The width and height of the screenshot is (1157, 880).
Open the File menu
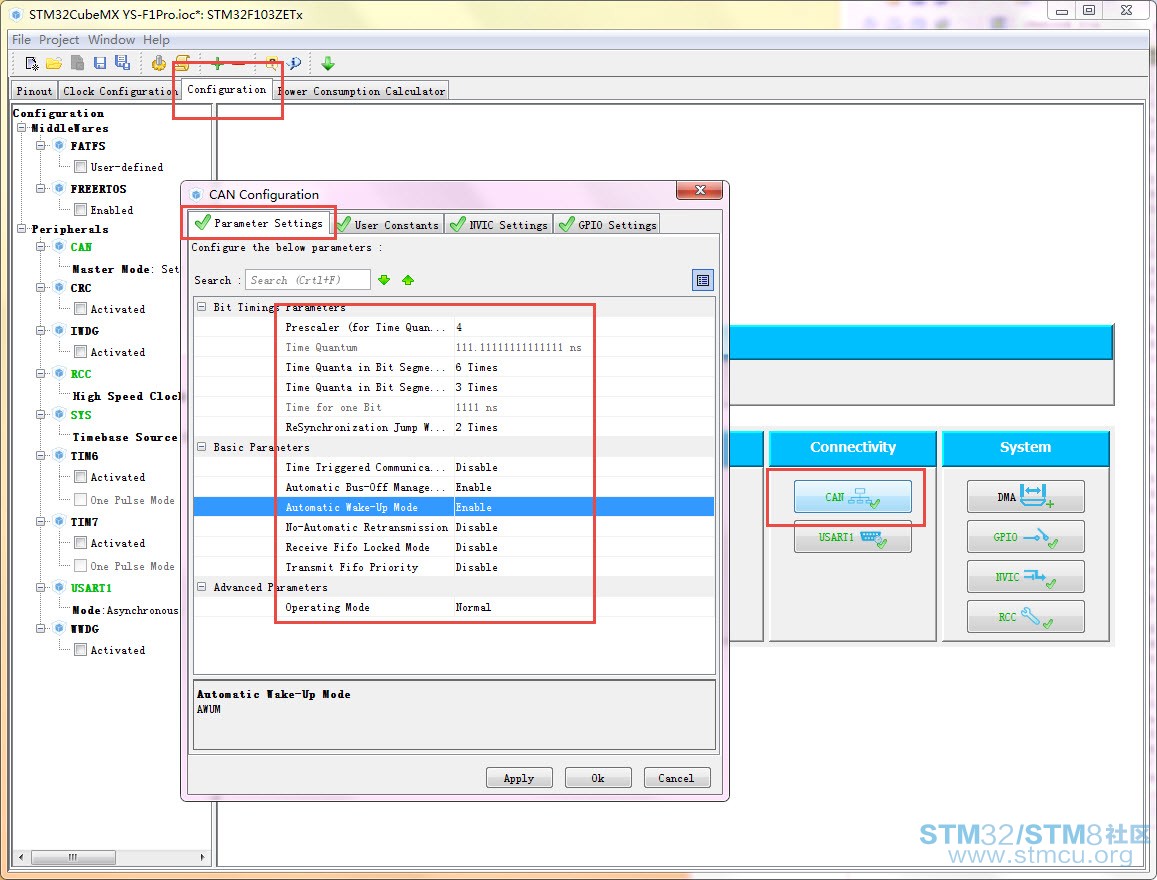click(21, 39)
